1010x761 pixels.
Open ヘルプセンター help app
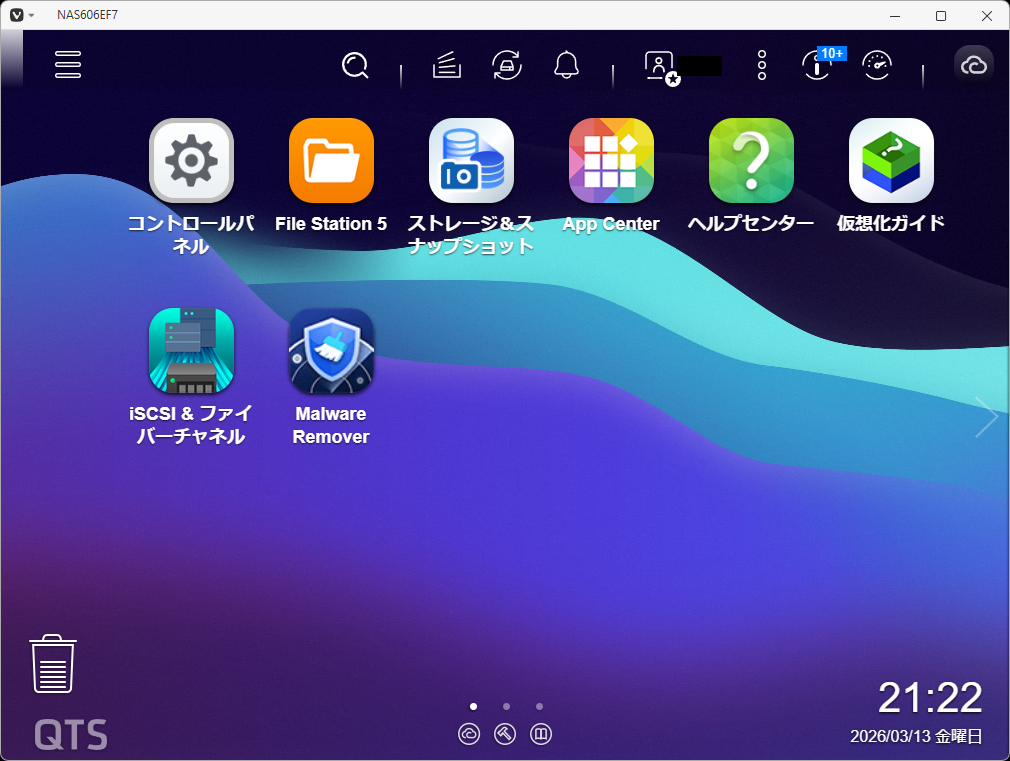coord(751,160)
